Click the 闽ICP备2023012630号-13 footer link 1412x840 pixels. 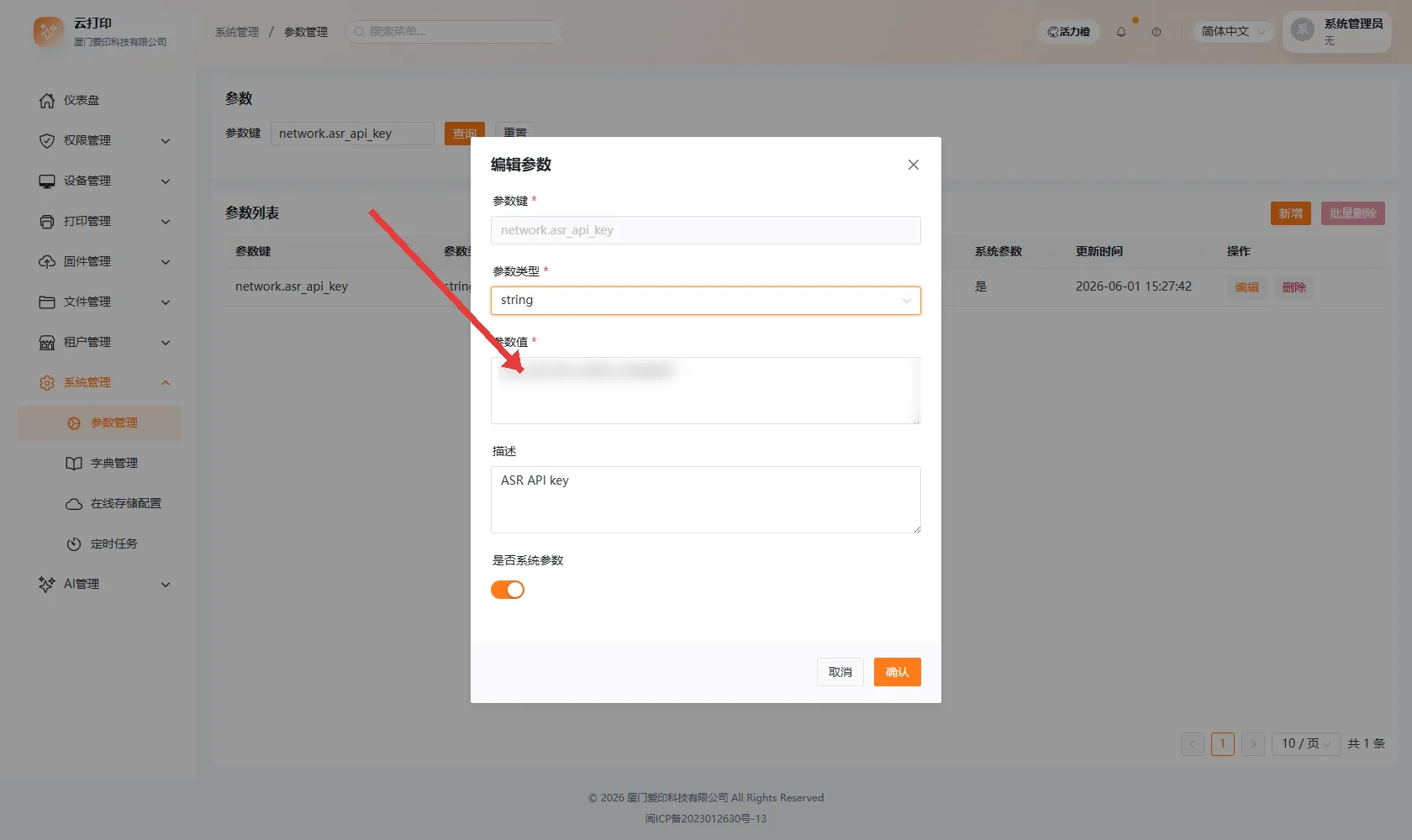pyautogui.click(x=706, y=818)
